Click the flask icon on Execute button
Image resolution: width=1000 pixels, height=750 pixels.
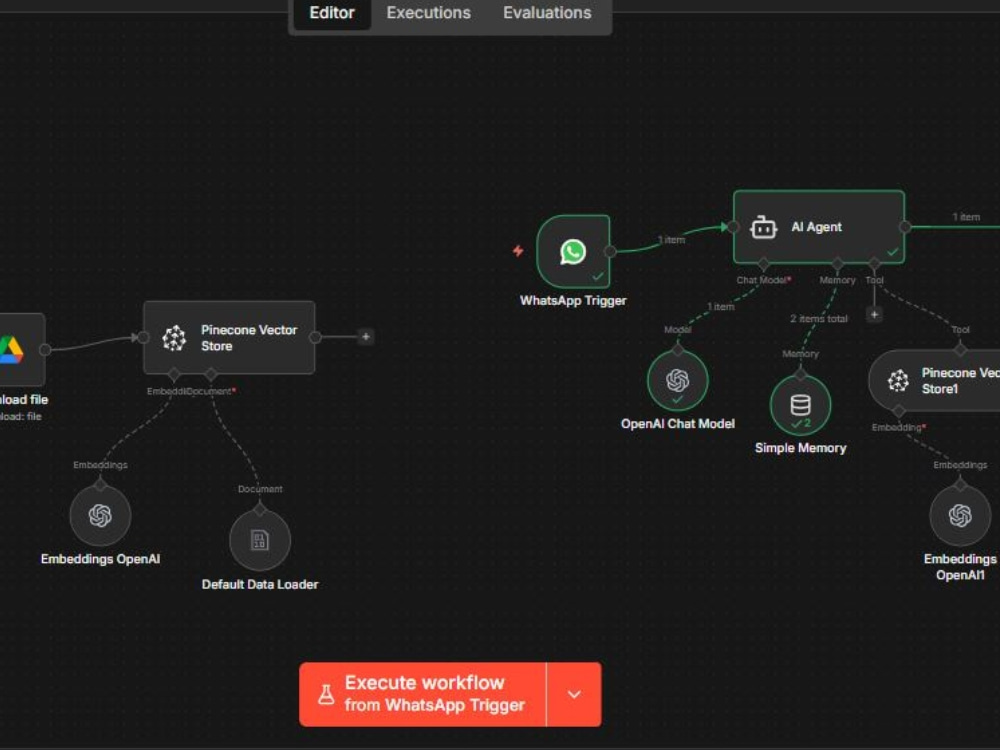click(326, 695)
